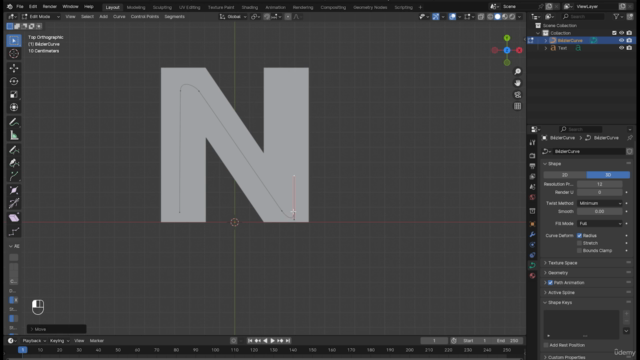Open the Segments menu
640x360 pixels.
174,17
